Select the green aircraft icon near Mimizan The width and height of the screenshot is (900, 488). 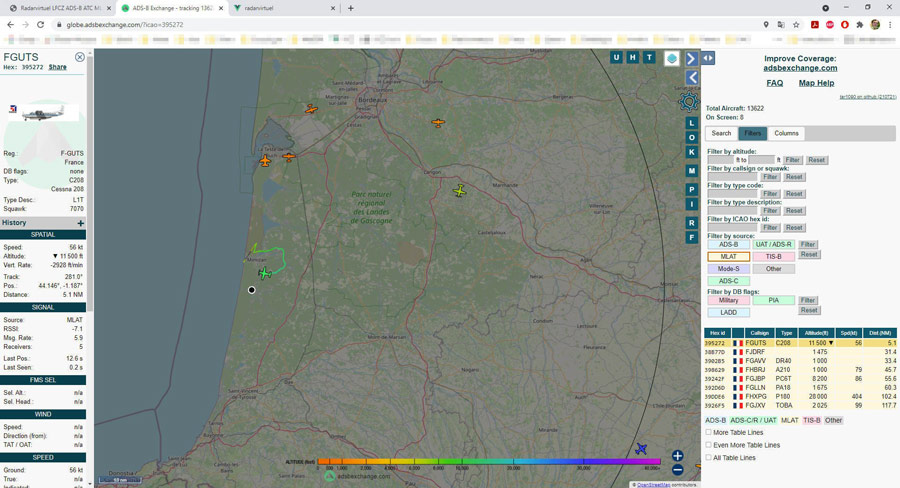point(265,273)
